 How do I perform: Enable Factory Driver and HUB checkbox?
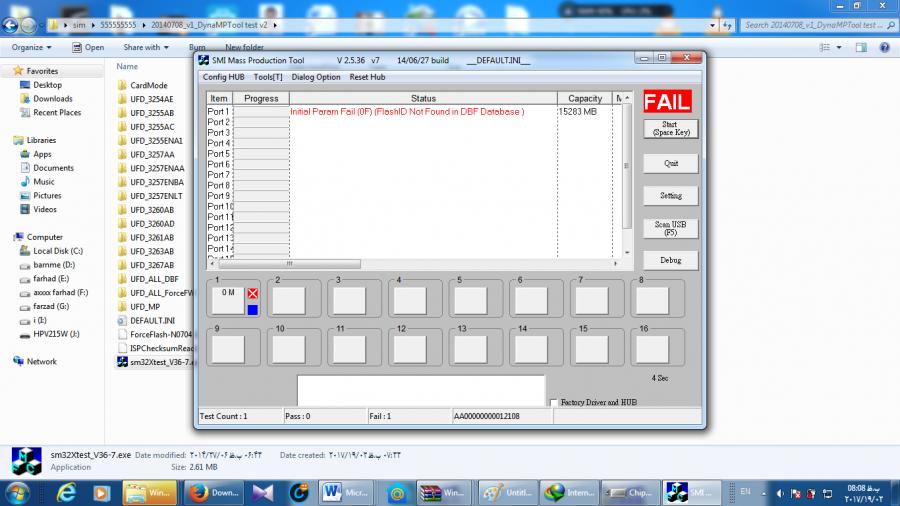click(554, 403)
